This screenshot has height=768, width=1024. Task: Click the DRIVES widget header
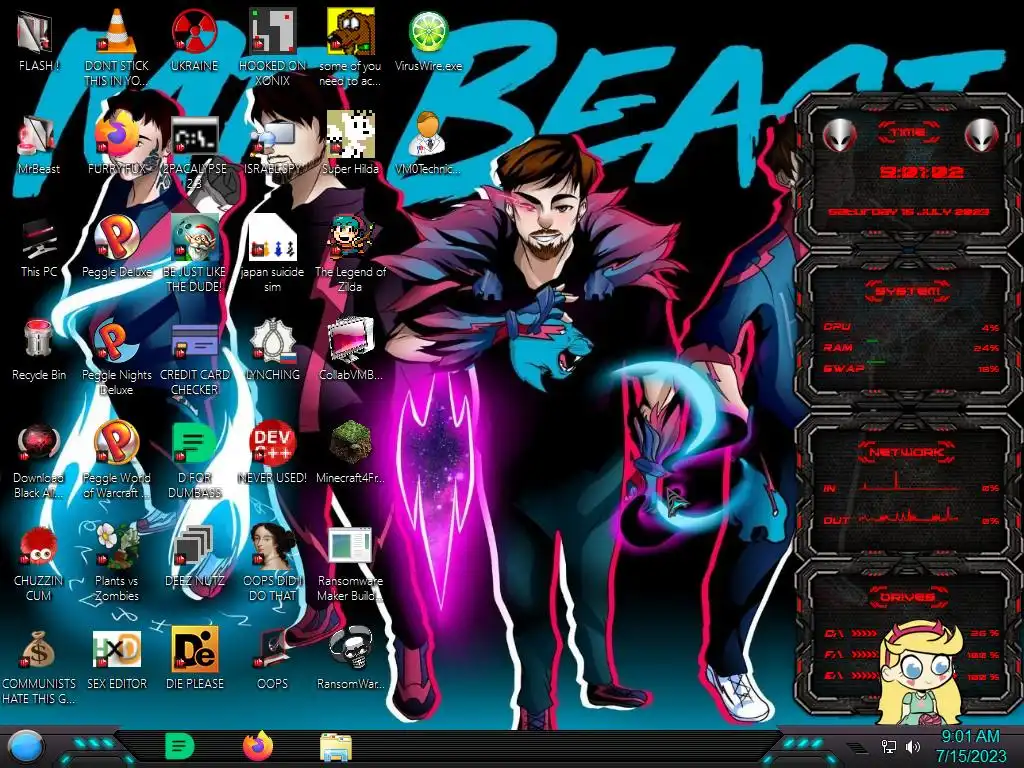[x=908, y=597]
